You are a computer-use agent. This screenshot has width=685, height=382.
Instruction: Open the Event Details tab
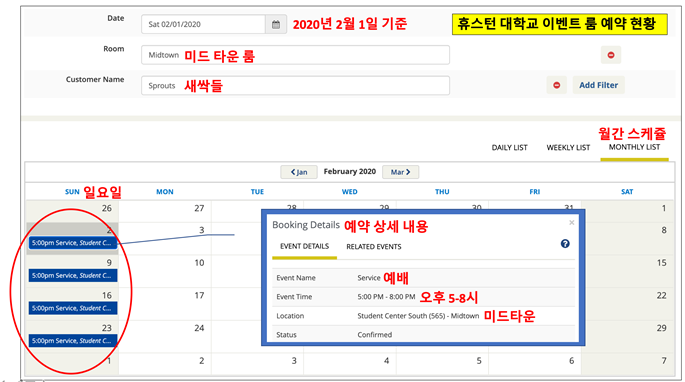tap(304, 247)
